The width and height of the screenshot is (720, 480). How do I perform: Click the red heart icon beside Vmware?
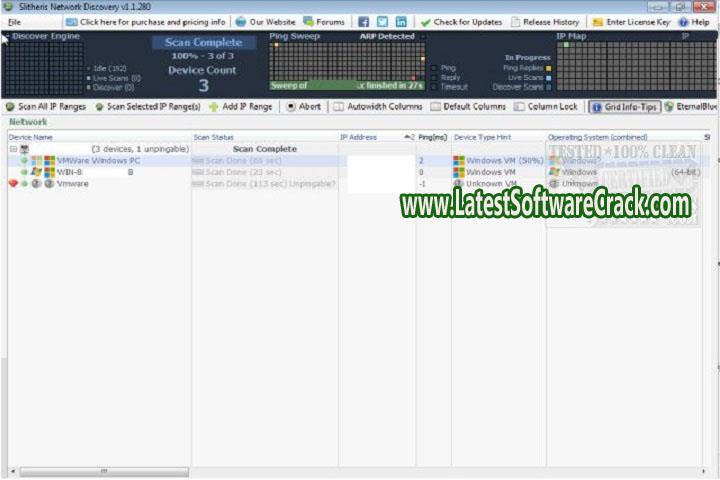13,183
